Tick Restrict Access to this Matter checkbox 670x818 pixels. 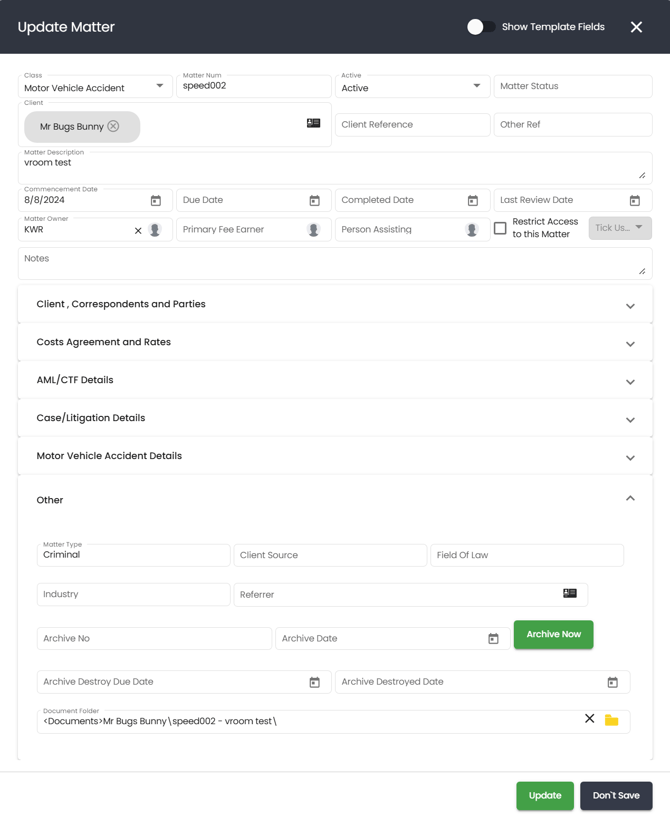(500, 228)
